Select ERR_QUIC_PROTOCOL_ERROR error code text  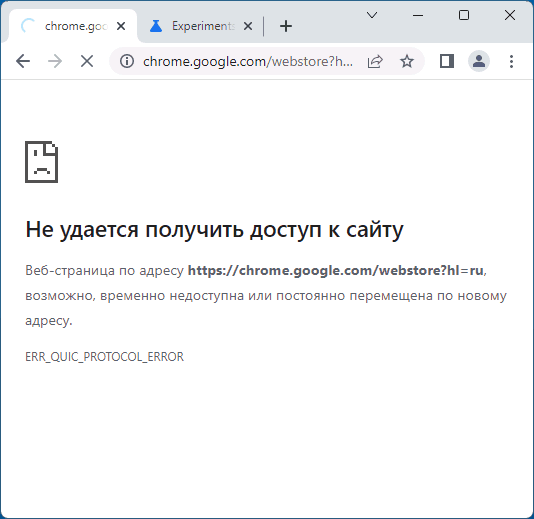pos(105,357)
